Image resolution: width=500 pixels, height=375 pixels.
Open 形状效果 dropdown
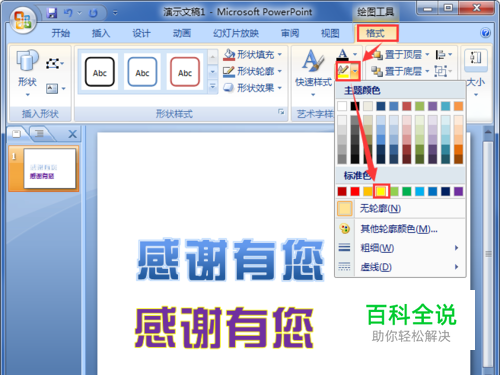tap(253, 88)
